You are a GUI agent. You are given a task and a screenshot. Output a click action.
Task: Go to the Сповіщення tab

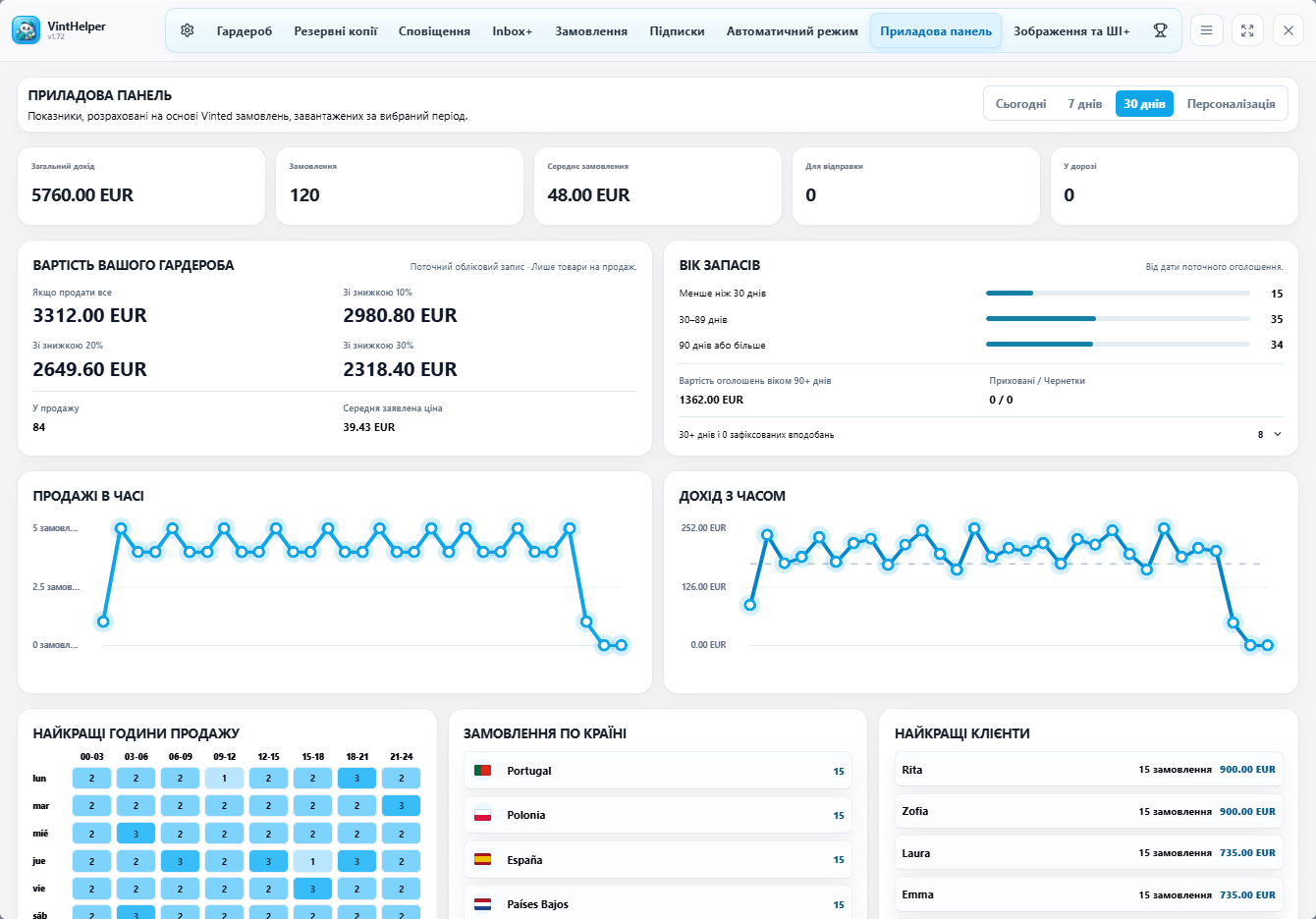click(434, 31)
